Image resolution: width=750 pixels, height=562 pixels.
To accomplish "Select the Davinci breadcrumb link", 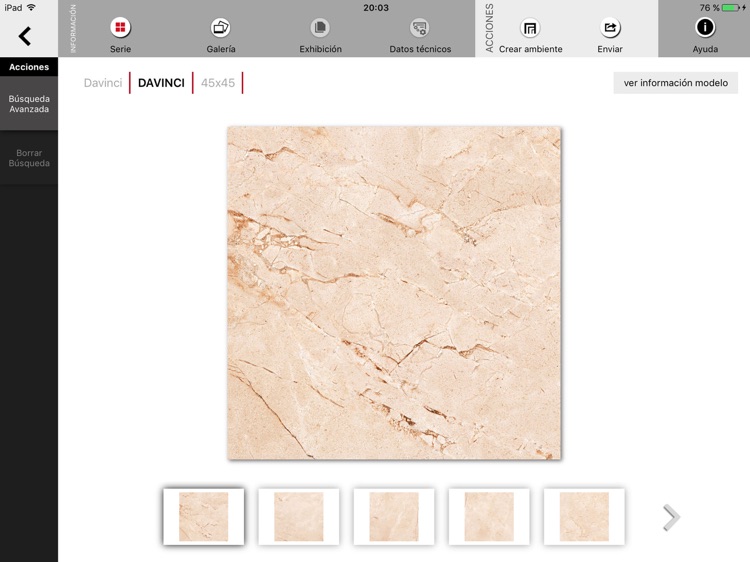I will tap(103, 83).
